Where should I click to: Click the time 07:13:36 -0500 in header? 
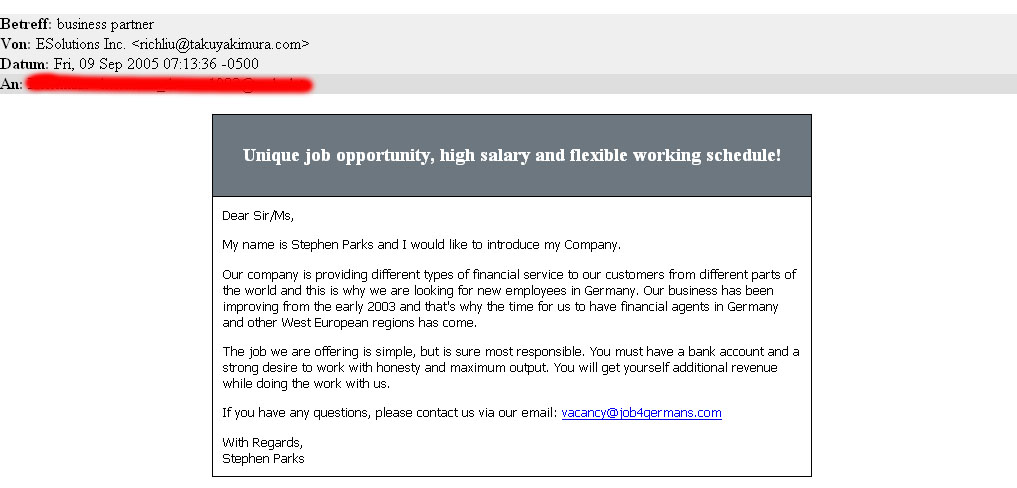point(210,64)
